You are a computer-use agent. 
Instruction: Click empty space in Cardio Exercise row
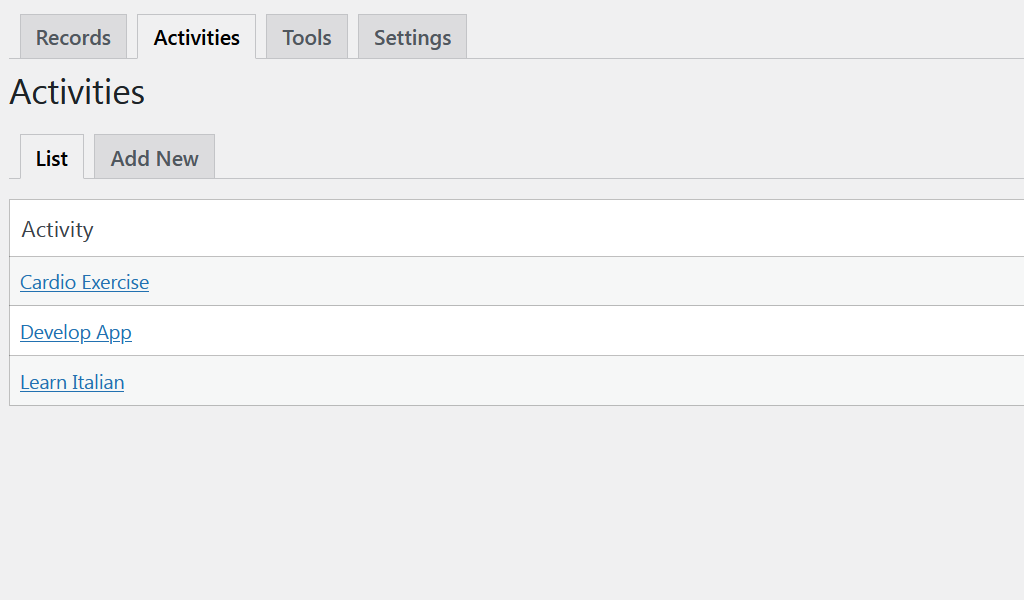[588, 281]
